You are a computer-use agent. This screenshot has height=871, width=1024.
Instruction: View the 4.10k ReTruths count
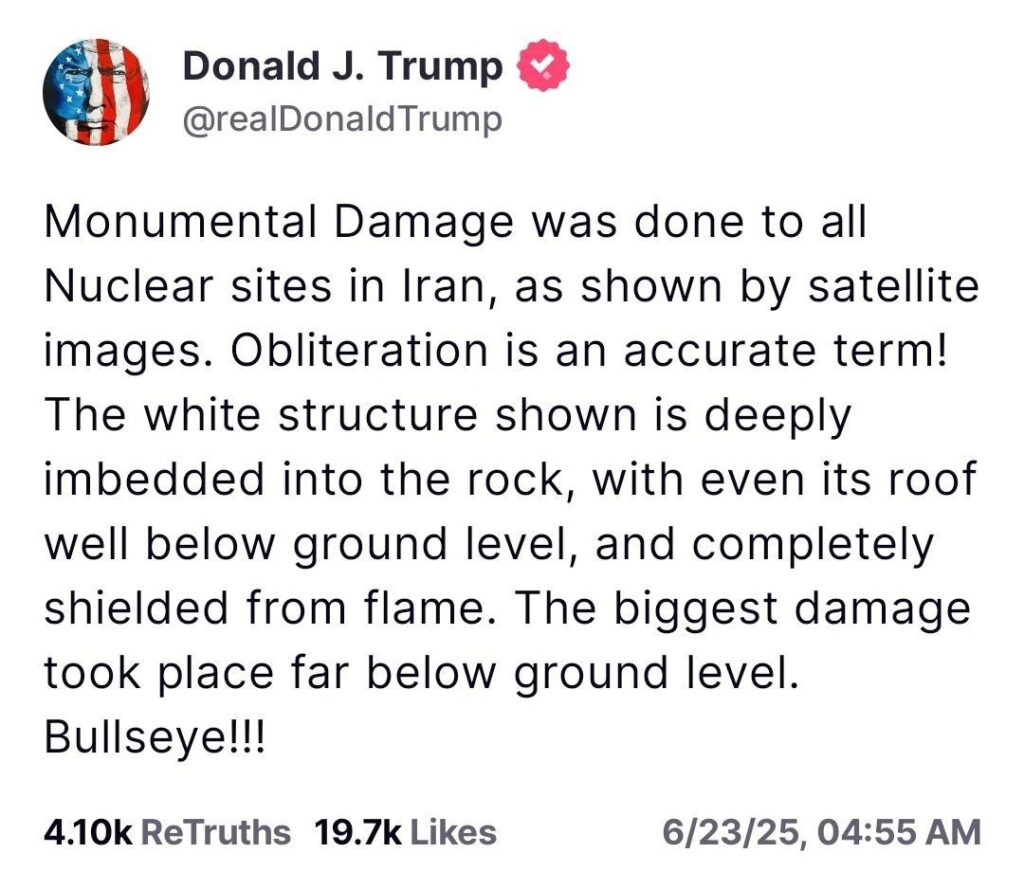point(88,832)
